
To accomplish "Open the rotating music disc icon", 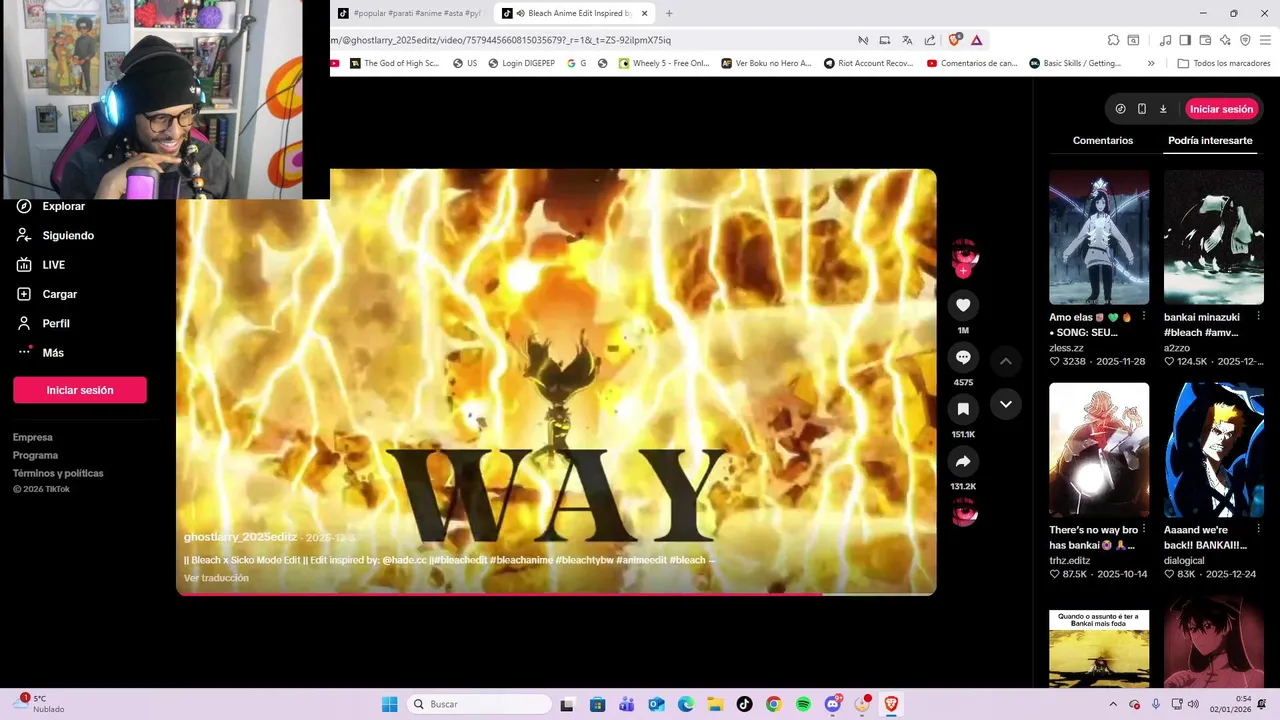I will pos(964,514).
